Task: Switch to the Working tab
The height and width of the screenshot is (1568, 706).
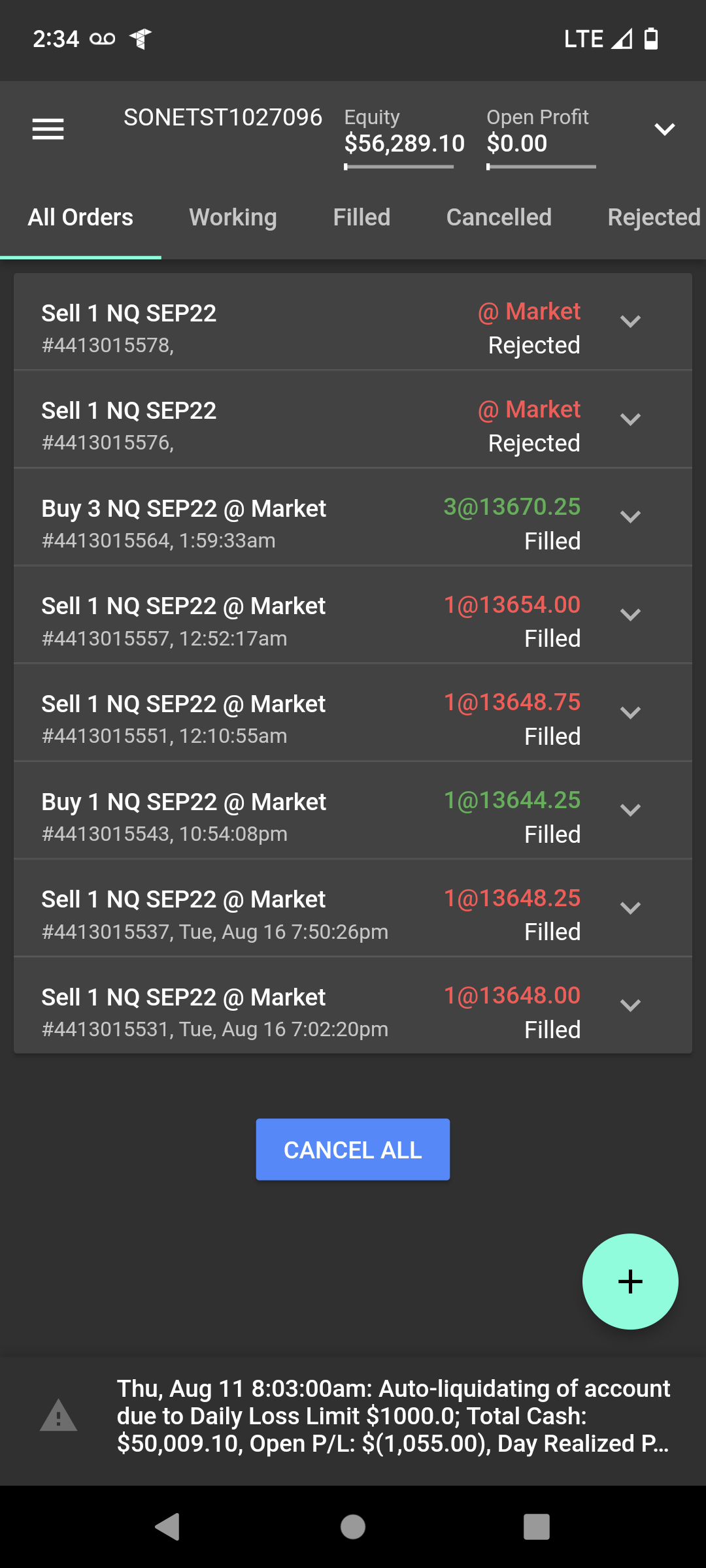Action: point(233,218)
